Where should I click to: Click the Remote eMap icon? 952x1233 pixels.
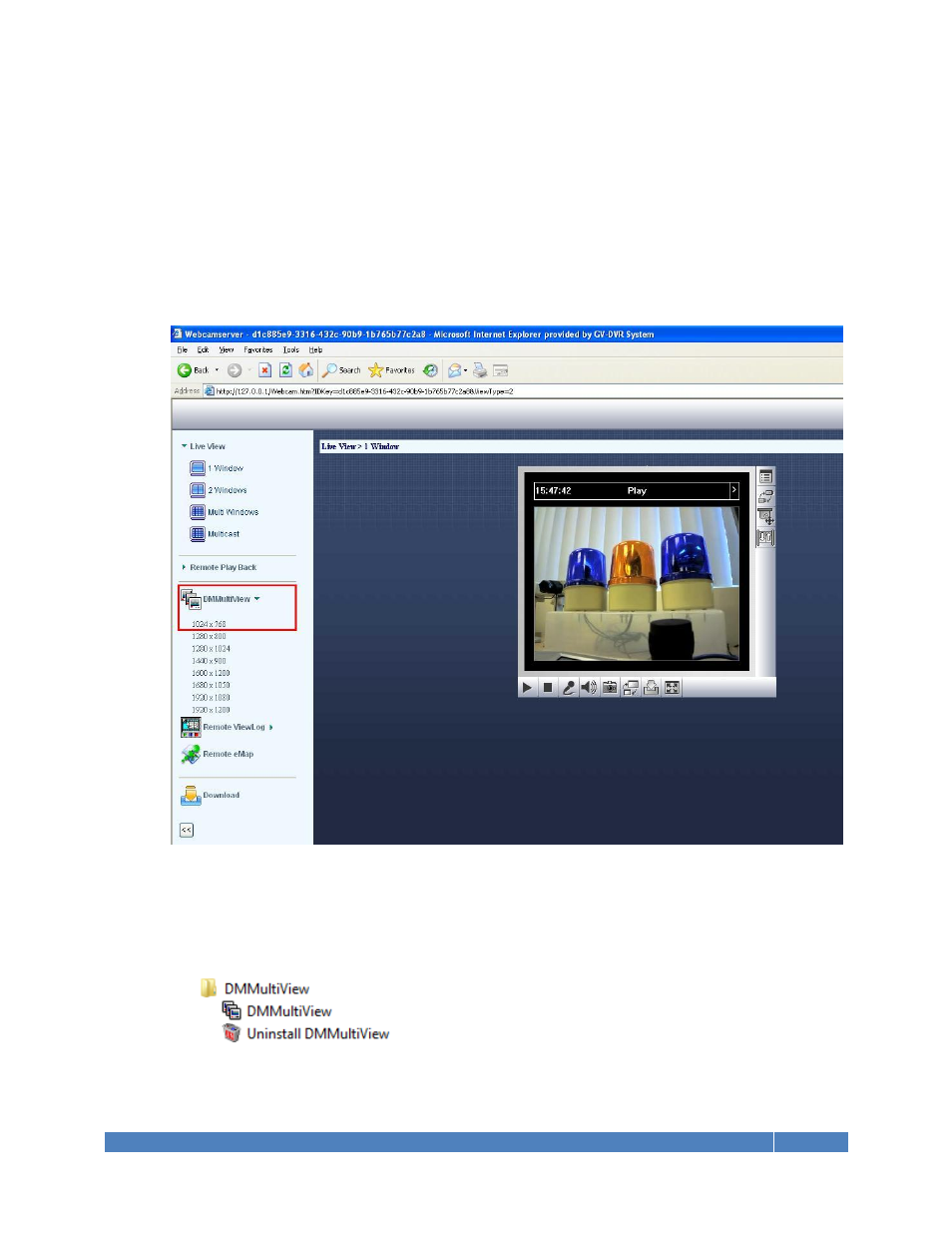pos(191,754)
